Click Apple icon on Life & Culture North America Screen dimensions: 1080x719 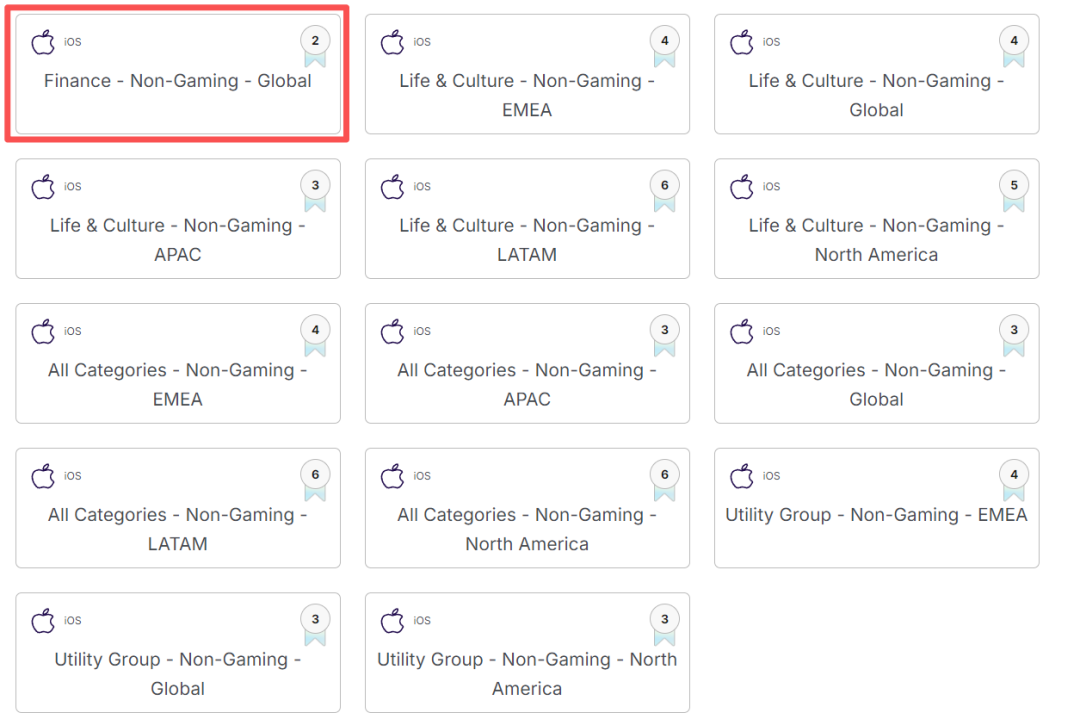click(742, 187)
